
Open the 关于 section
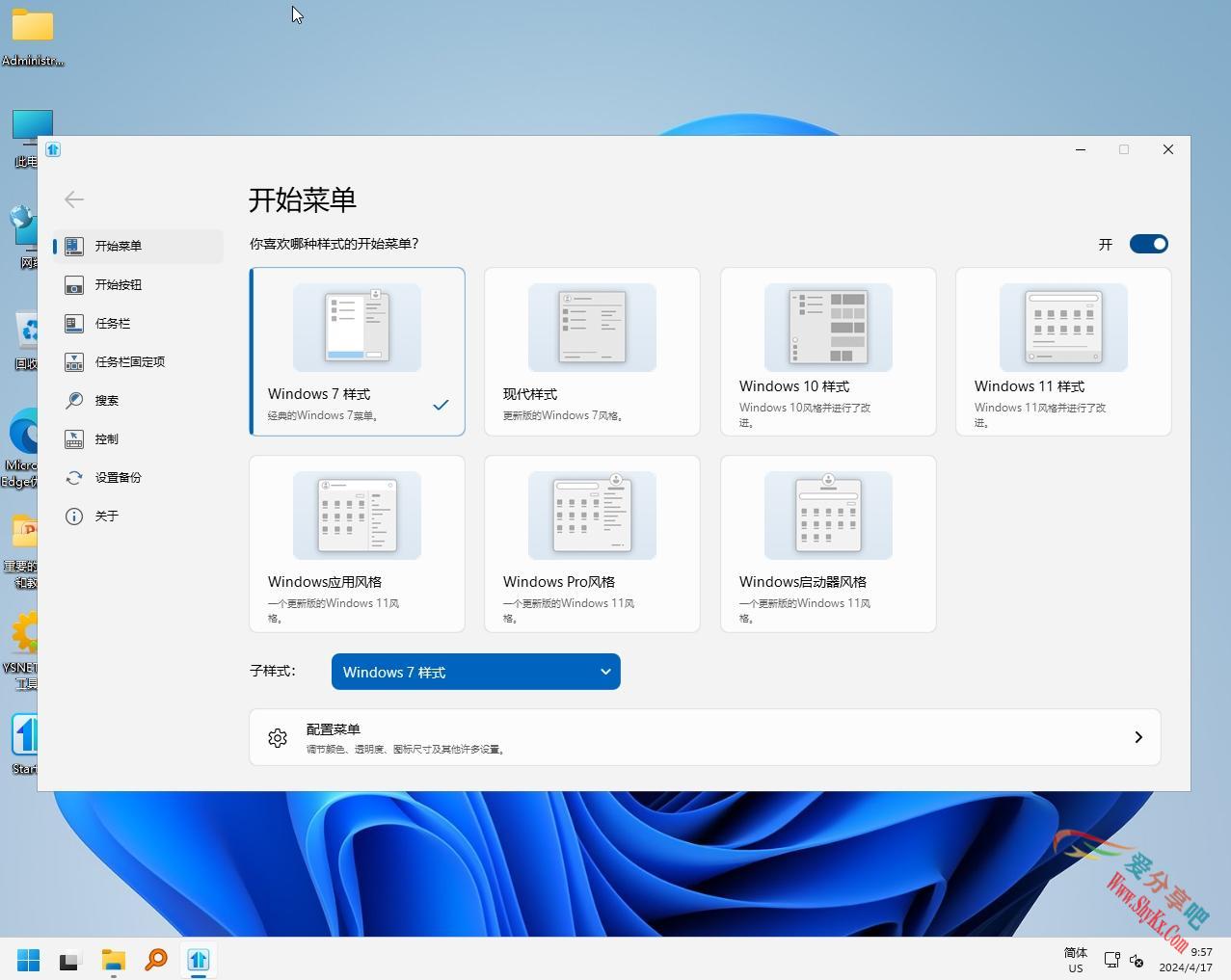138,516
